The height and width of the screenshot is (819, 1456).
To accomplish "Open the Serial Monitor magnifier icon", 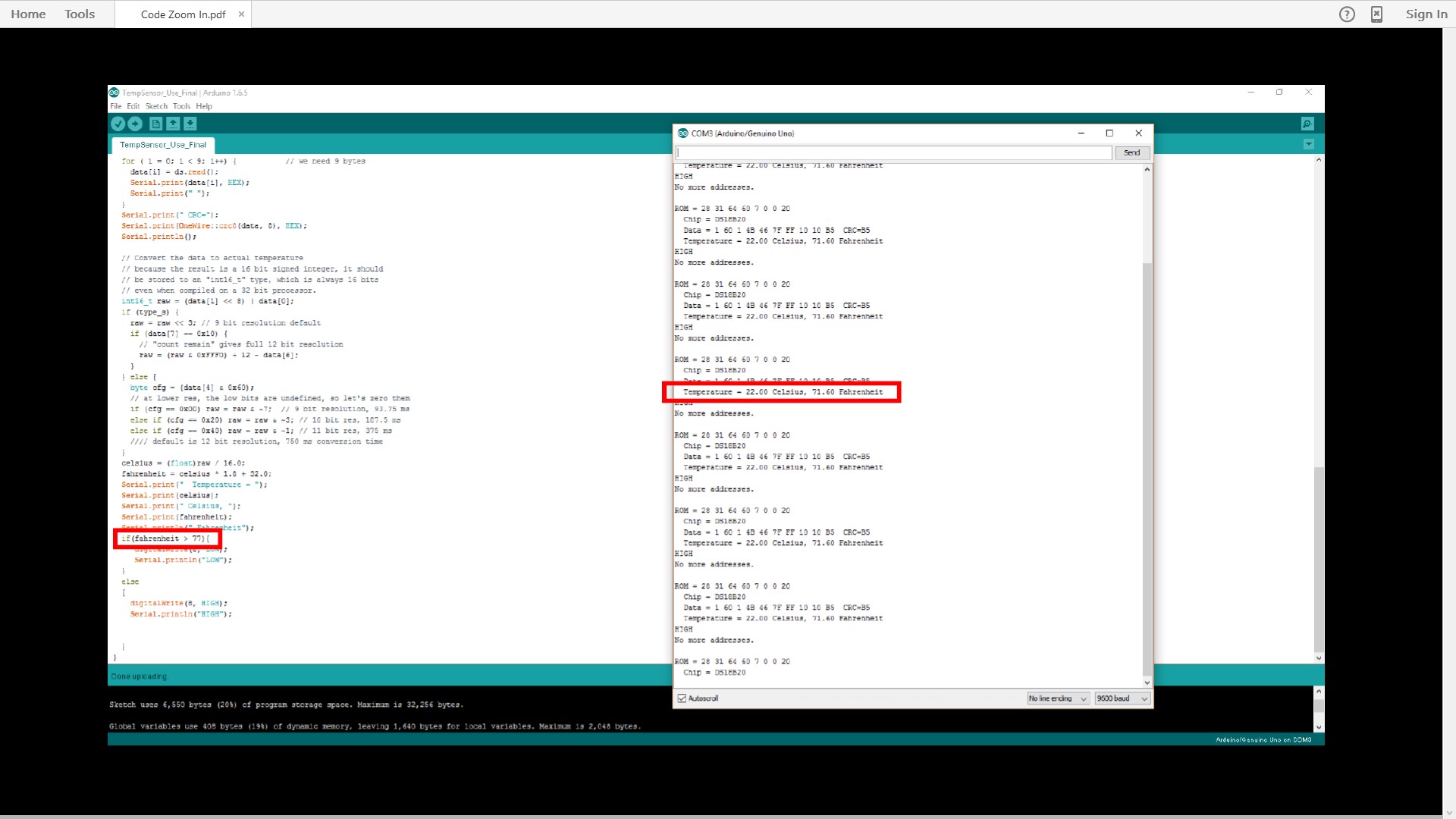I will coord(1307,124).
